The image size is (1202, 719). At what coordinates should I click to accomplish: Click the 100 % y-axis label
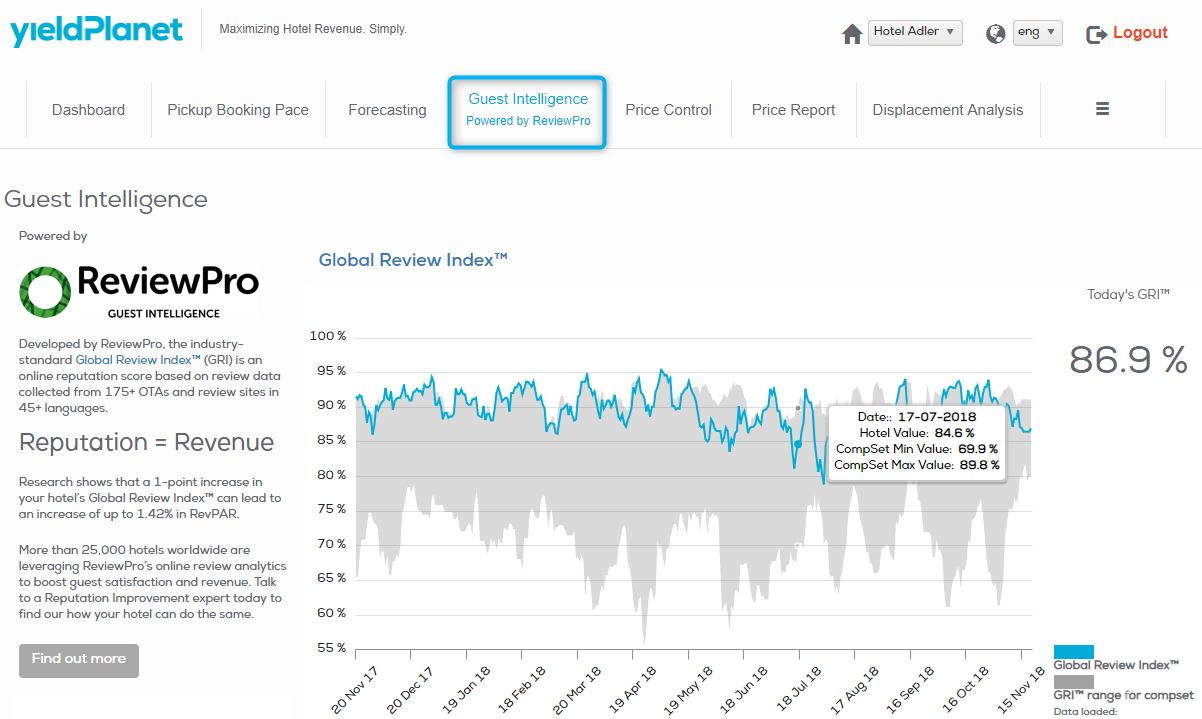[x=327, y=336]
